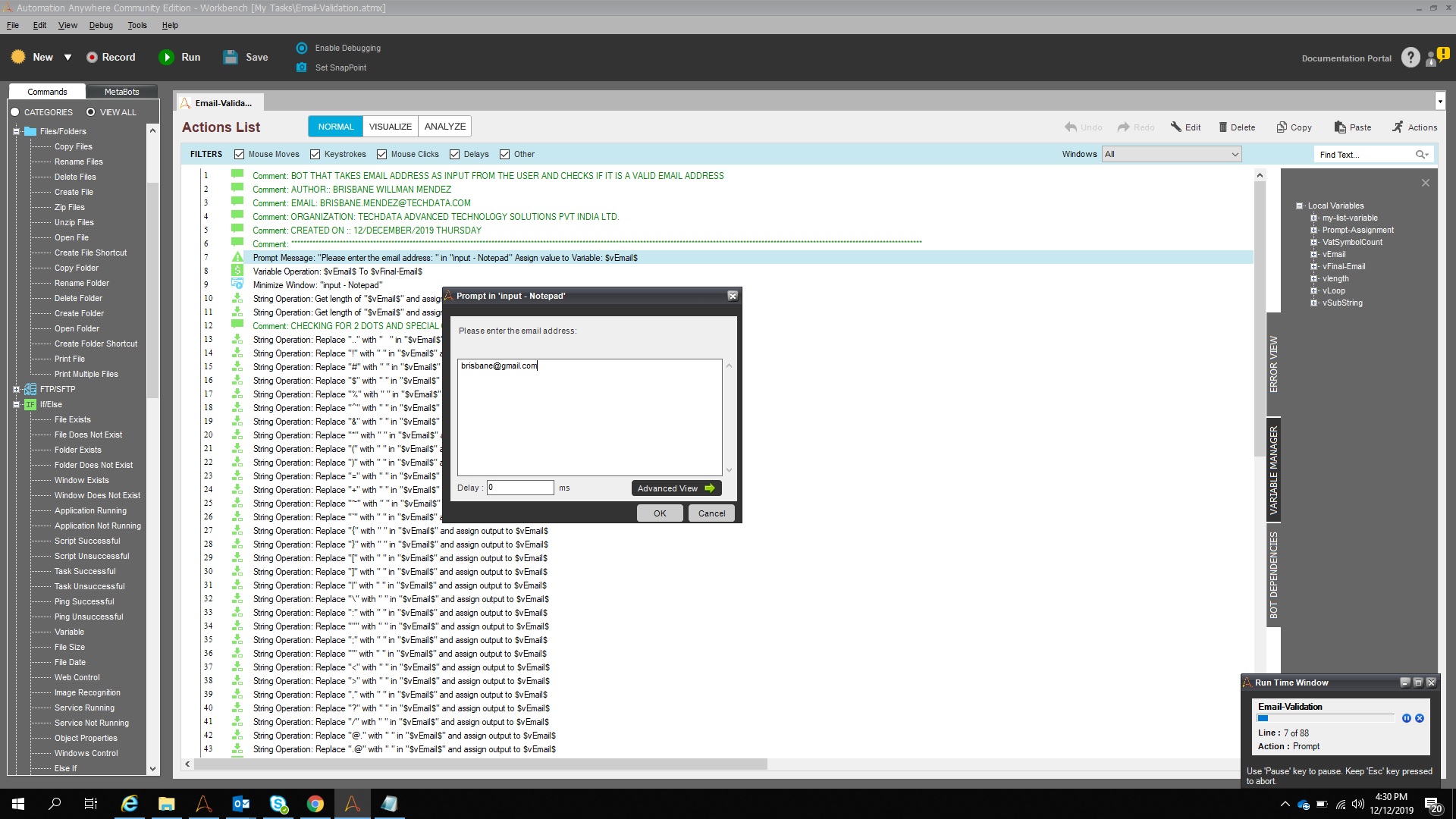Open the Debug menu

pos(101,25)
